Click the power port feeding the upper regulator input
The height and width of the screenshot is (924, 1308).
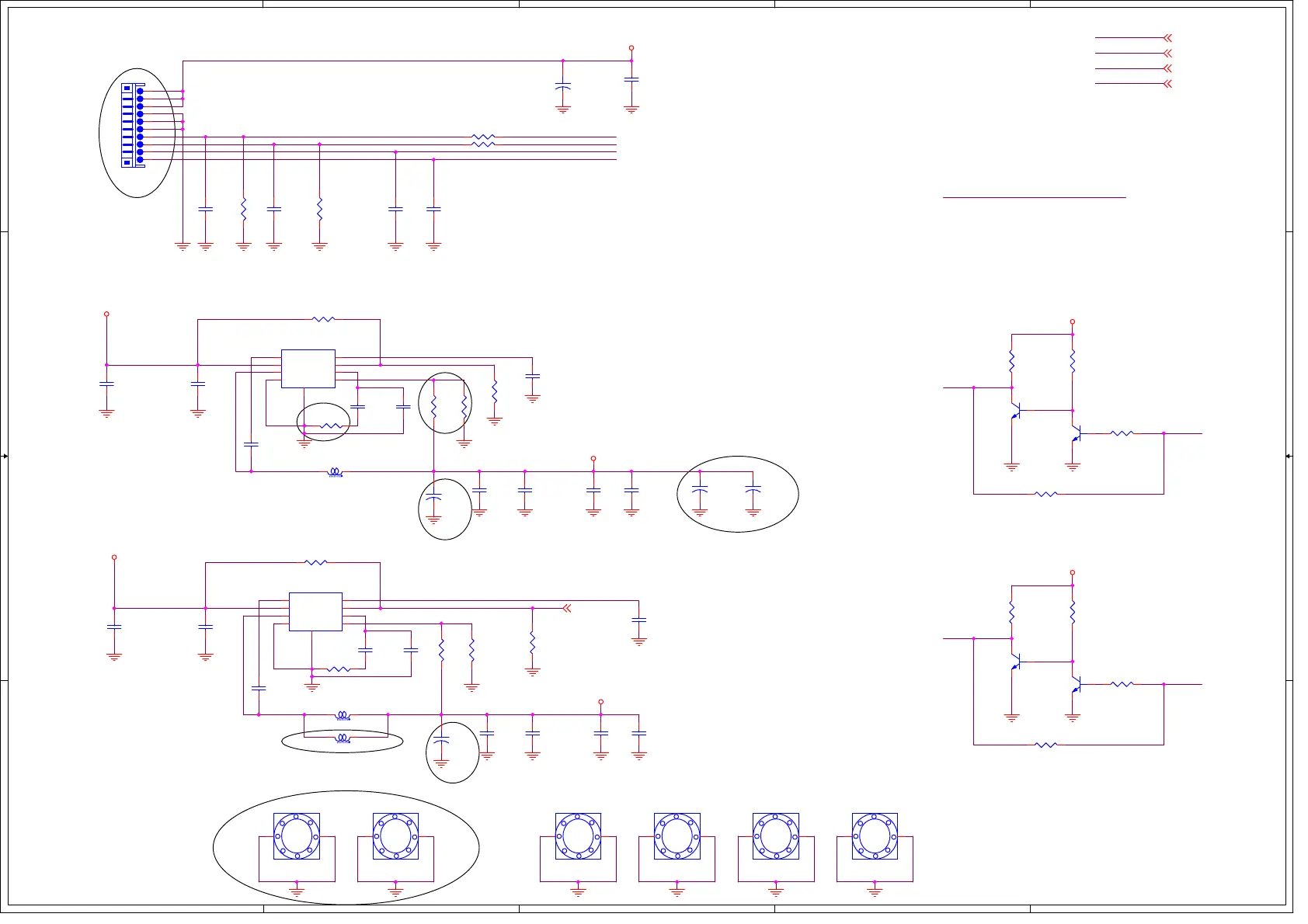point(106,314)
